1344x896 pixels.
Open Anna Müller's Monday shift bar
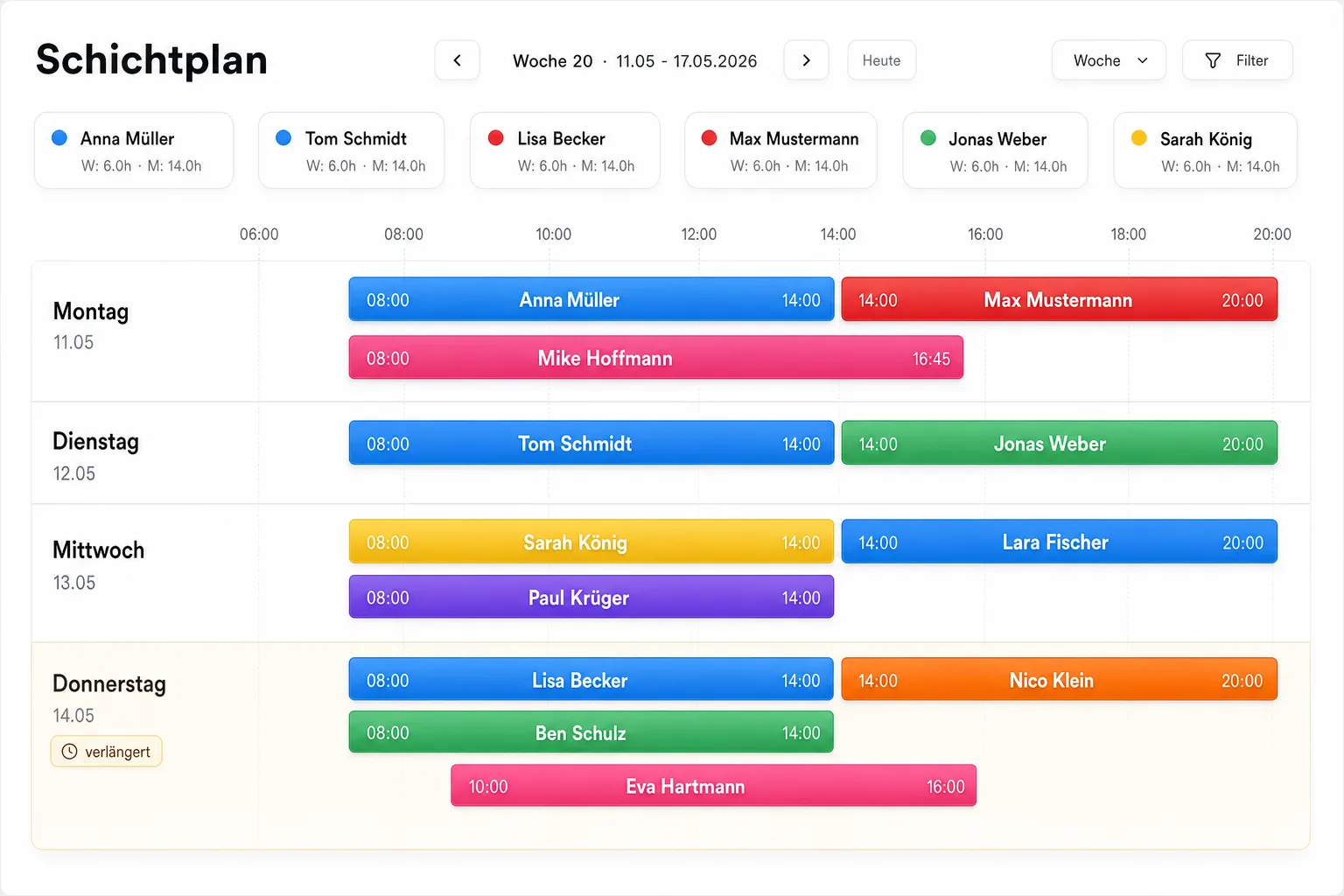591,299
